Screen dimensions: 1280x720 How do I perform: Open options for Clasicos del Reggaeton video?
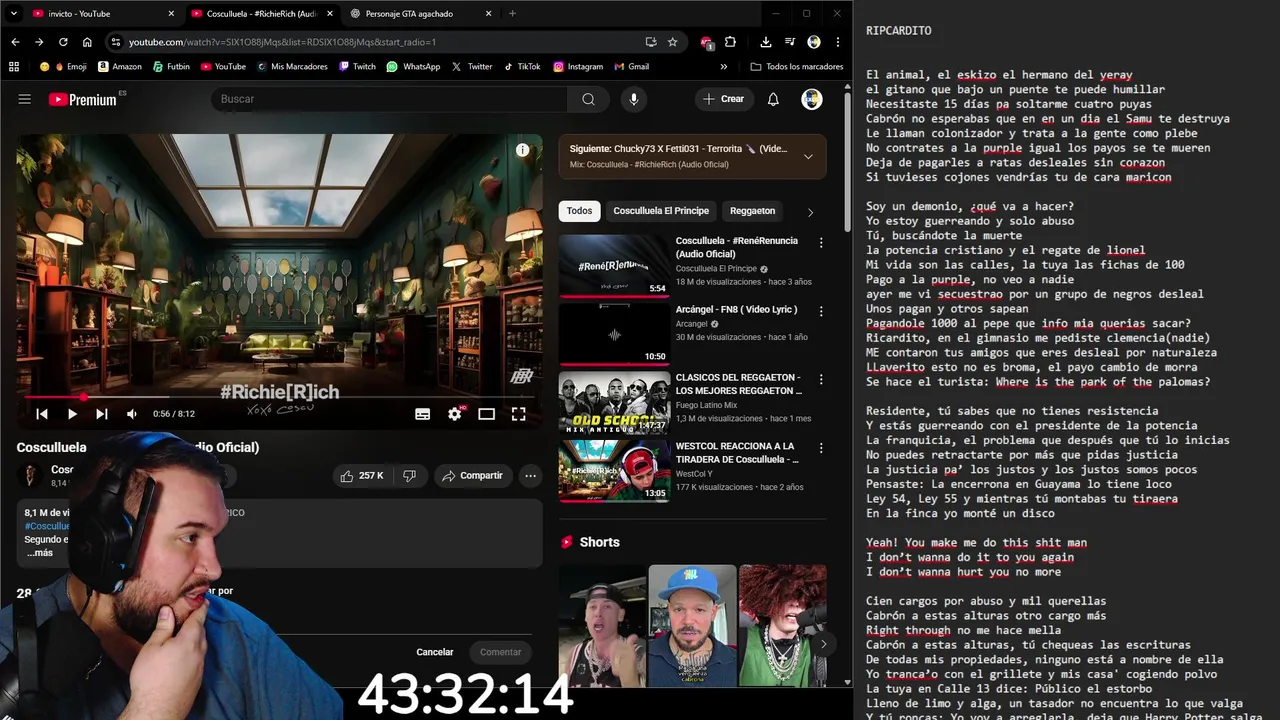pos(821,380)
